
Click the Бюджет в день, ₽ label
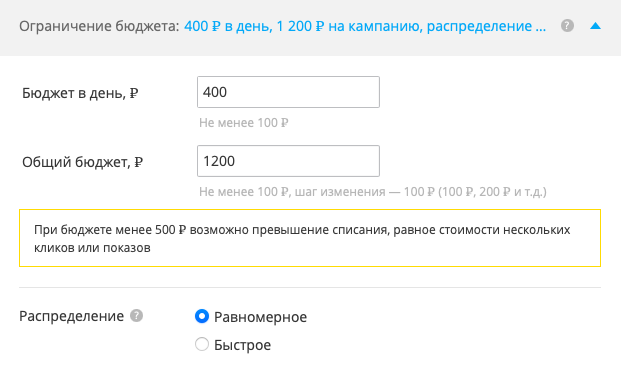[x=80, y=93]
